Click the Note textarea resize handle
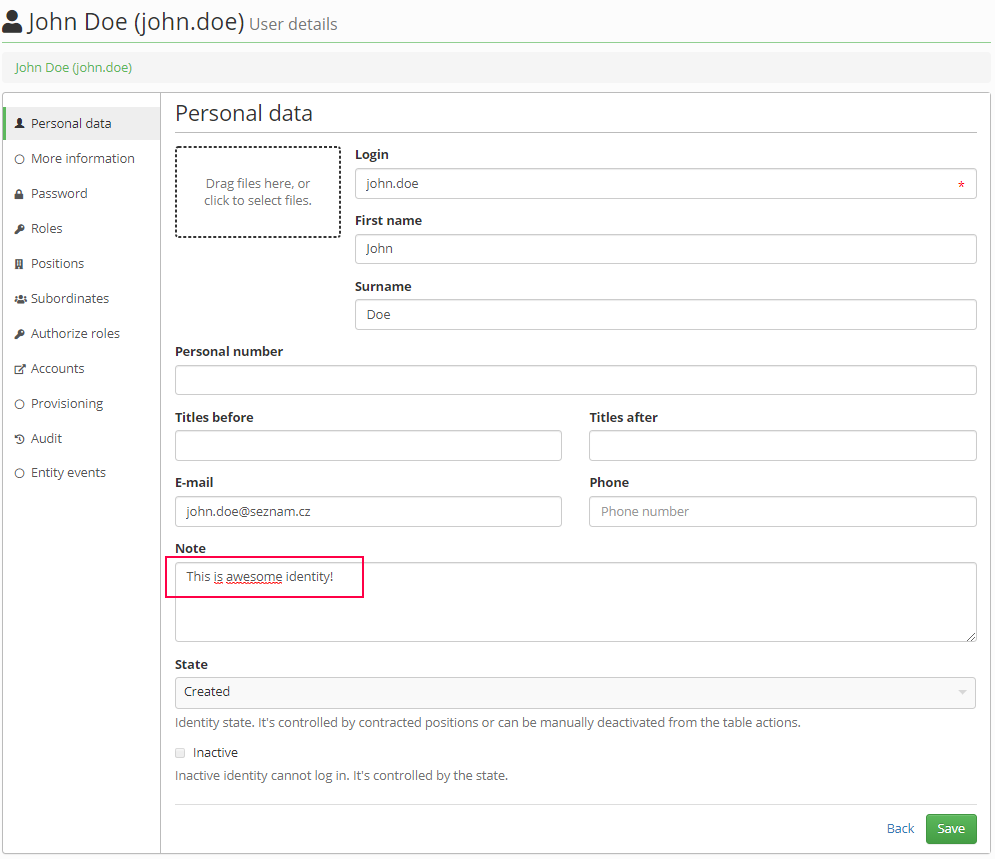Image resolution: width=995 pixels, height=859 pixels. 971,636
